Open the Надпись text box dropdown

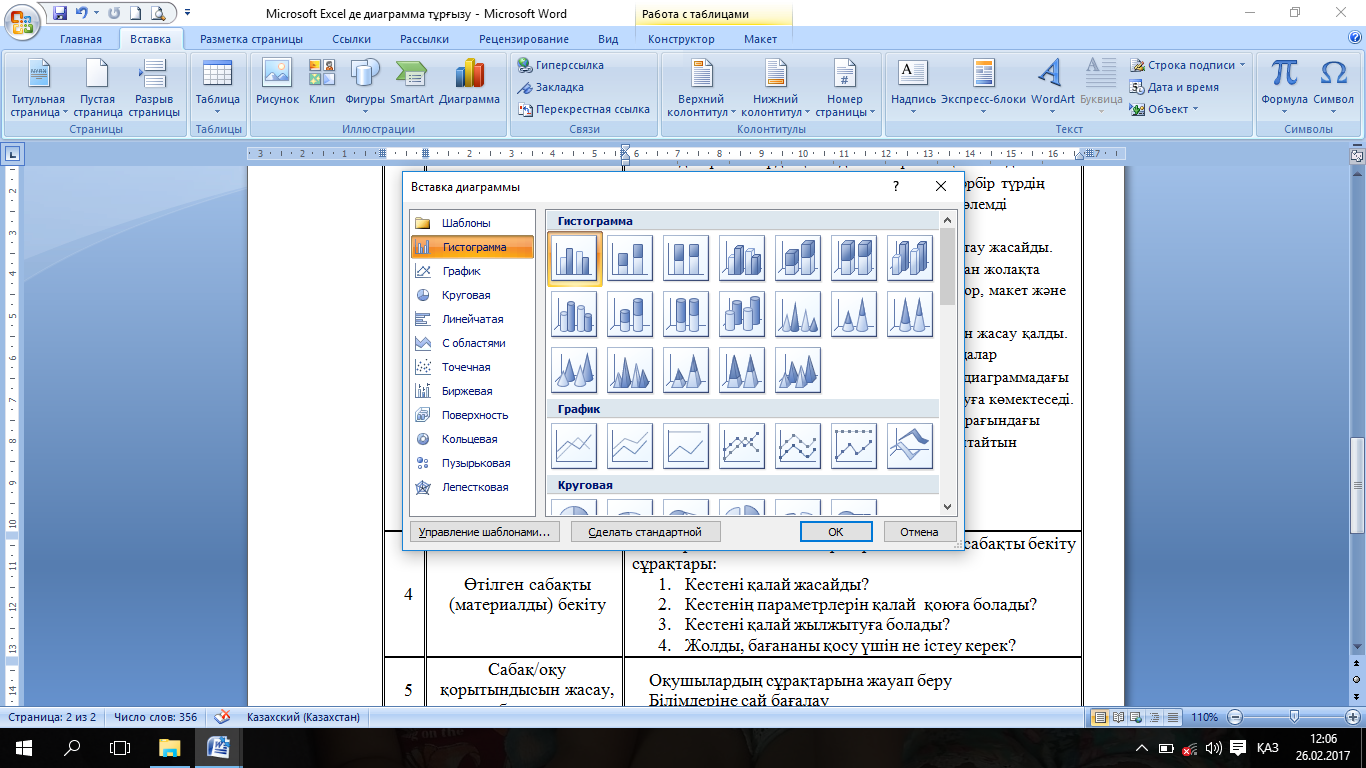pyautogui.click(x=913, y=88)
